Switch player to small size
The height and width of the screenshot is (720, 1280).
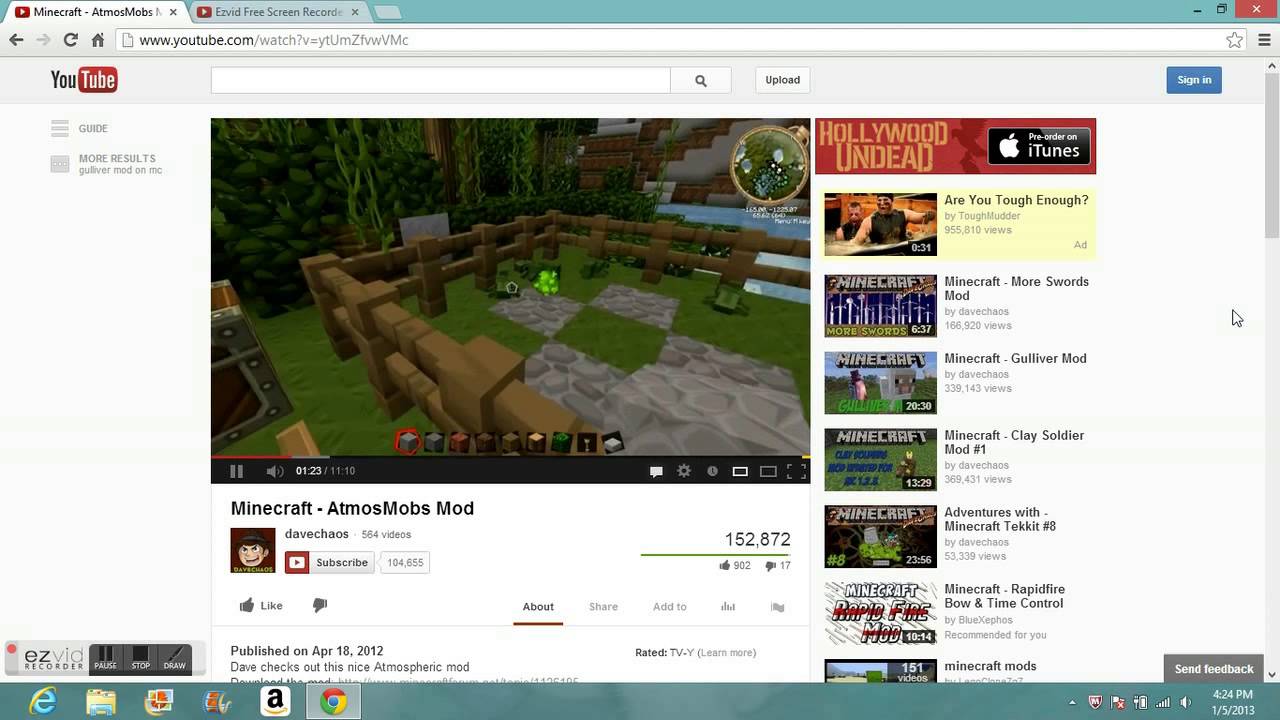tap(740, 471)
